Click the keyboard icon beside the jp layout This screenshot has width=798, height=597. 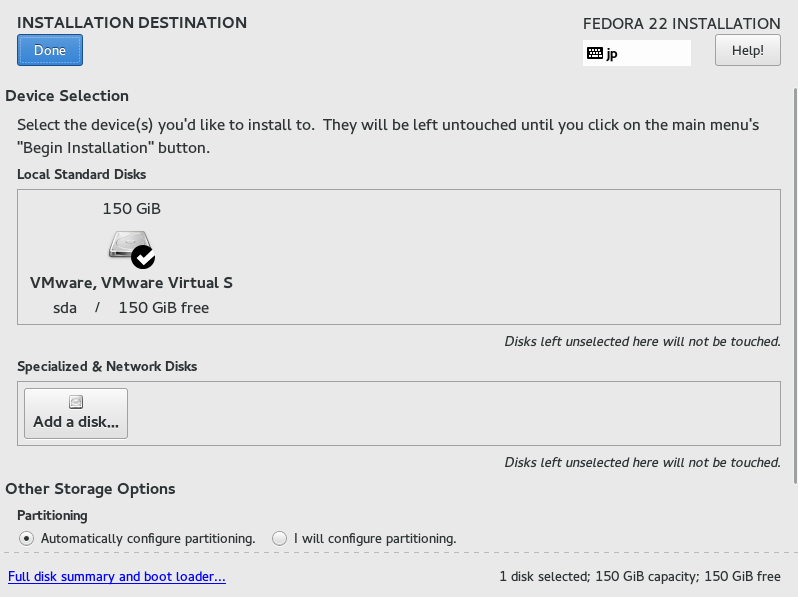[594, 53]
